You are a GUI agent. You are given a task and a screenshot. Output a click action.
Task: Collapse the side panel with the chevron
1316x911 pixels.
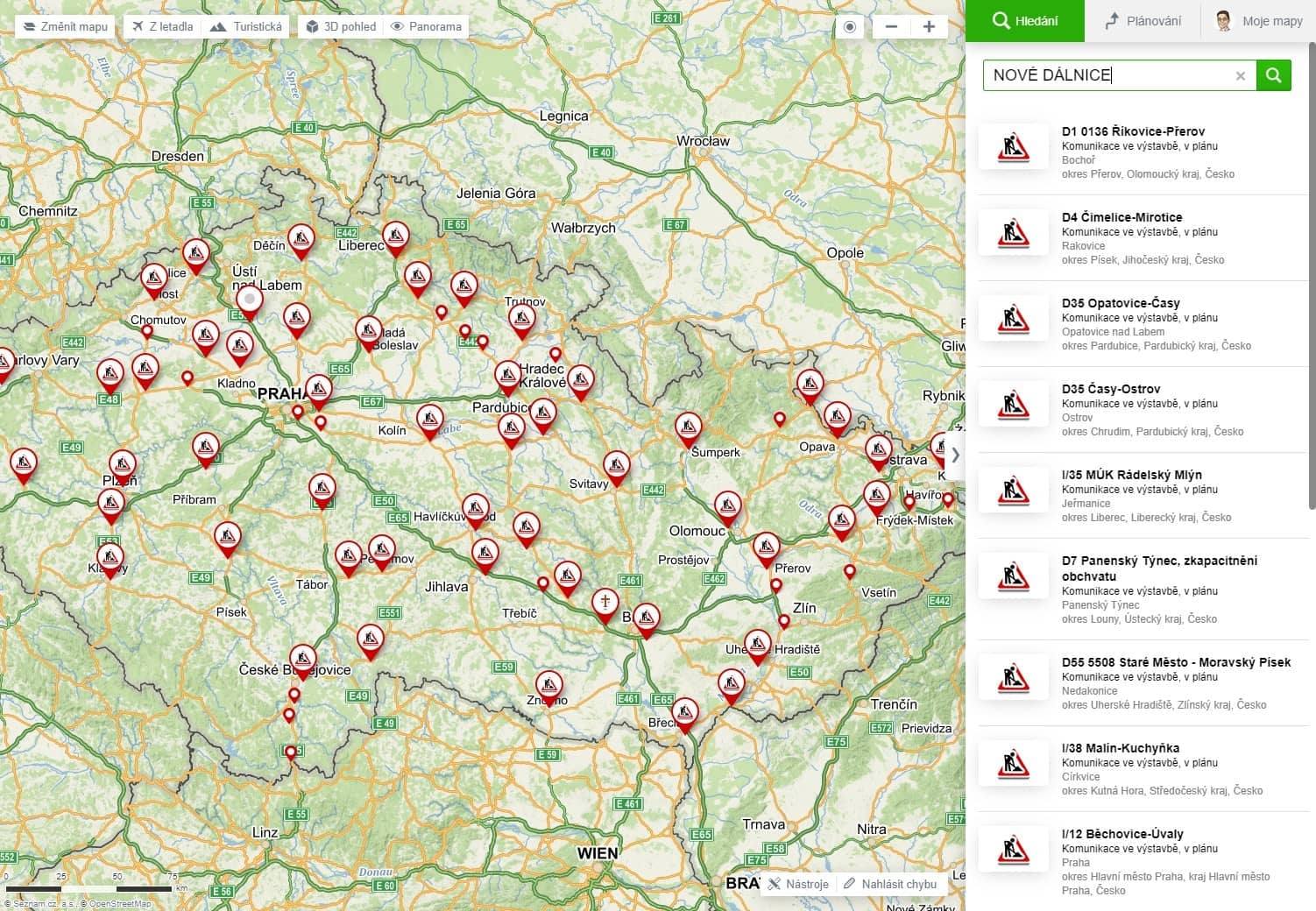(955, 455)
